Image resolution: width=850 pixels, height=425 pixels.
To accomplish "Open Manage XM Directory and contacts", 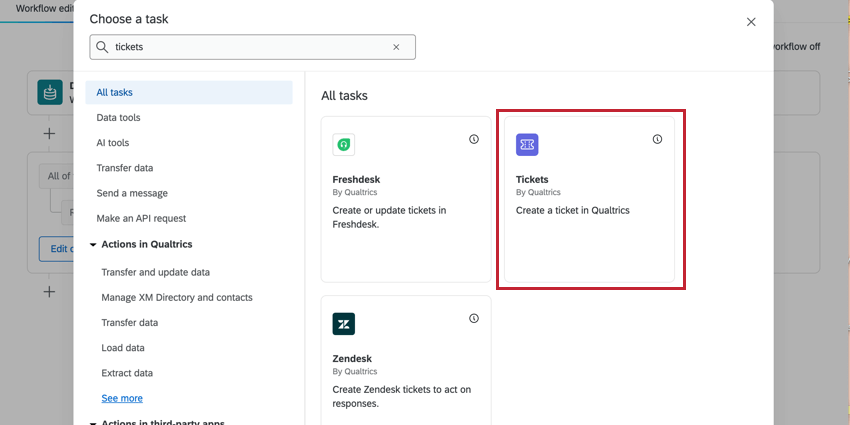I will (176, 297).
